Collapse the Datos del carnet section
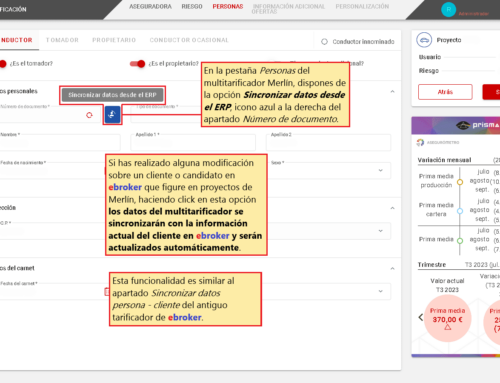 pos(392,268)
